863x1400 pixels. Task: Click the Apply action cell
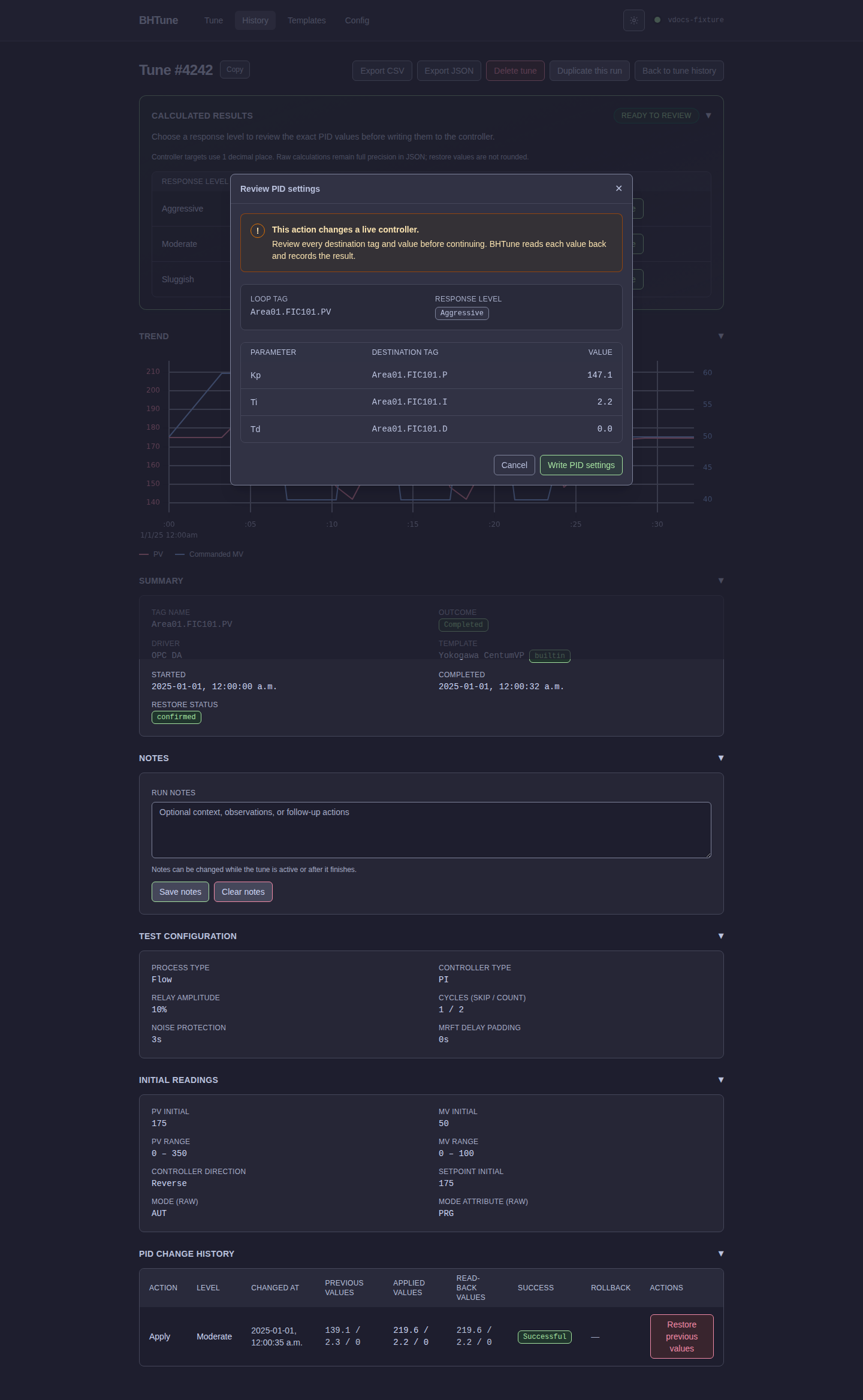click(159, 1336)
